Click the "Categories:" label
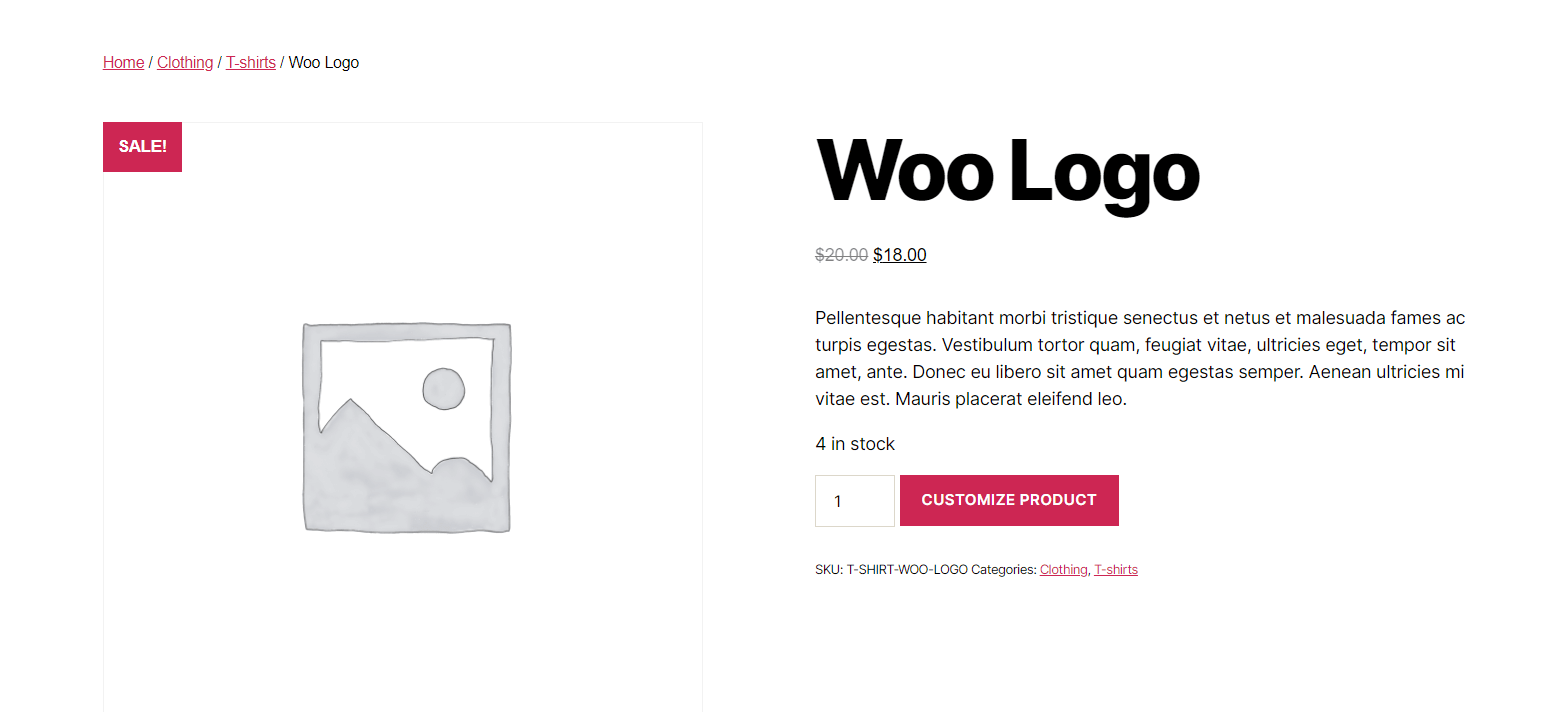The image size is (1560, 712). click(x=1003, y=570)
